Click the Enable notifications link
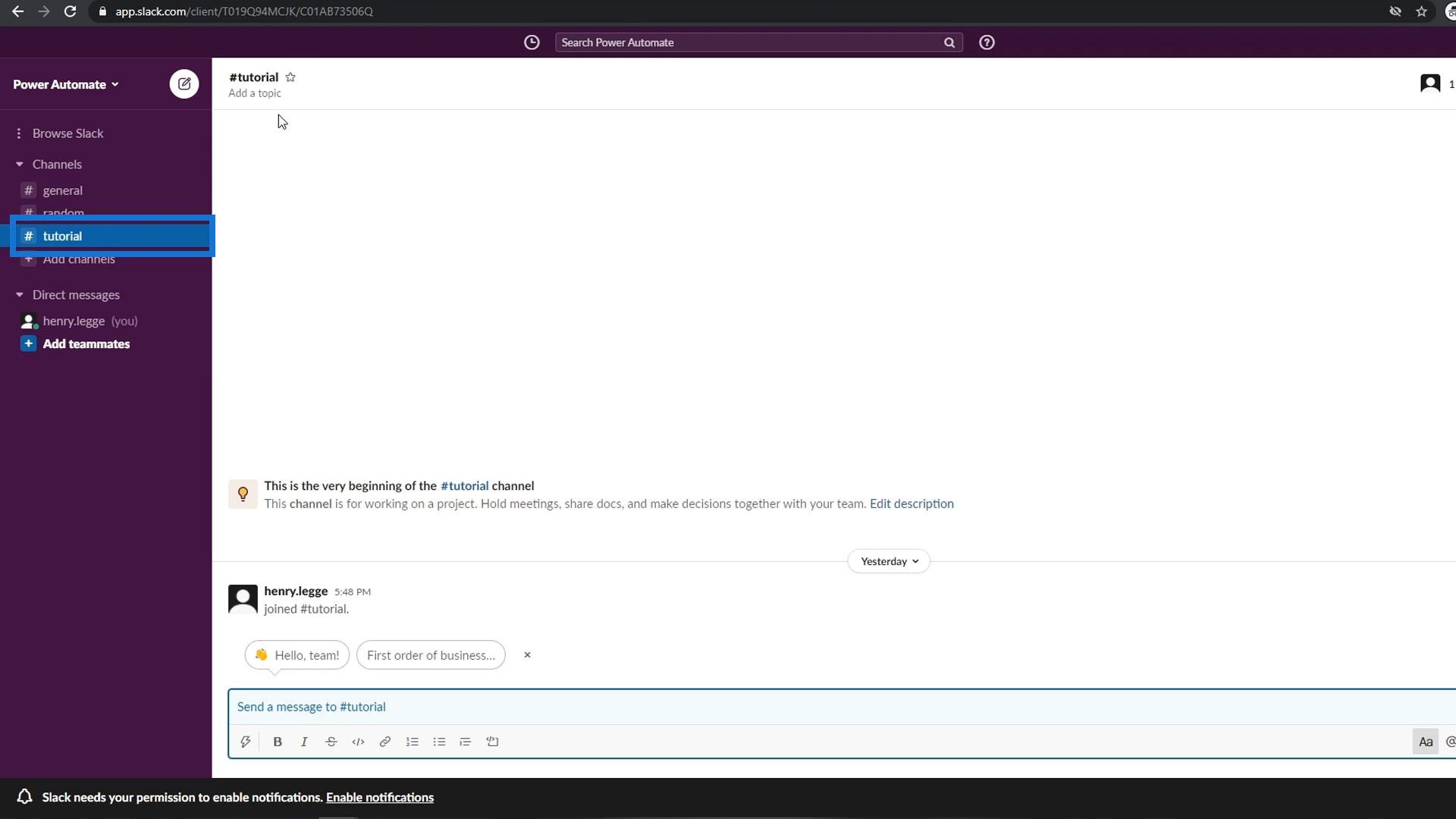The height and width of the screenshot is (819, 1456). pos(379,797)
